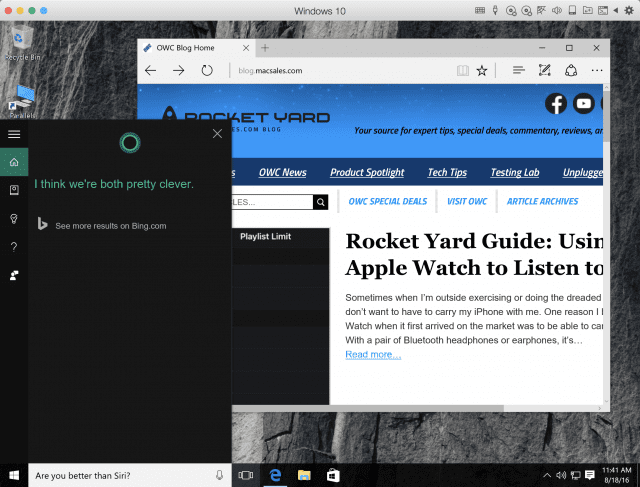Open Cortana's Feedback icon in the sidebar
The height and width of the screenshot is (487, 640).
pyautogui.click(x=14, y=274)
